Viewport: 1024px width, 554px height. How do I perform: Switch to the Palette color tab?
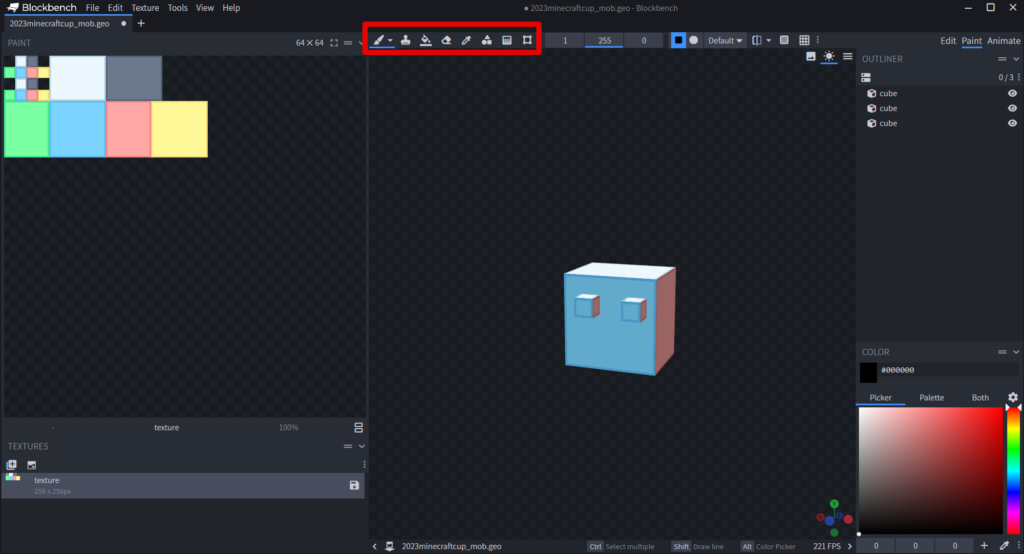coord(931,397)
